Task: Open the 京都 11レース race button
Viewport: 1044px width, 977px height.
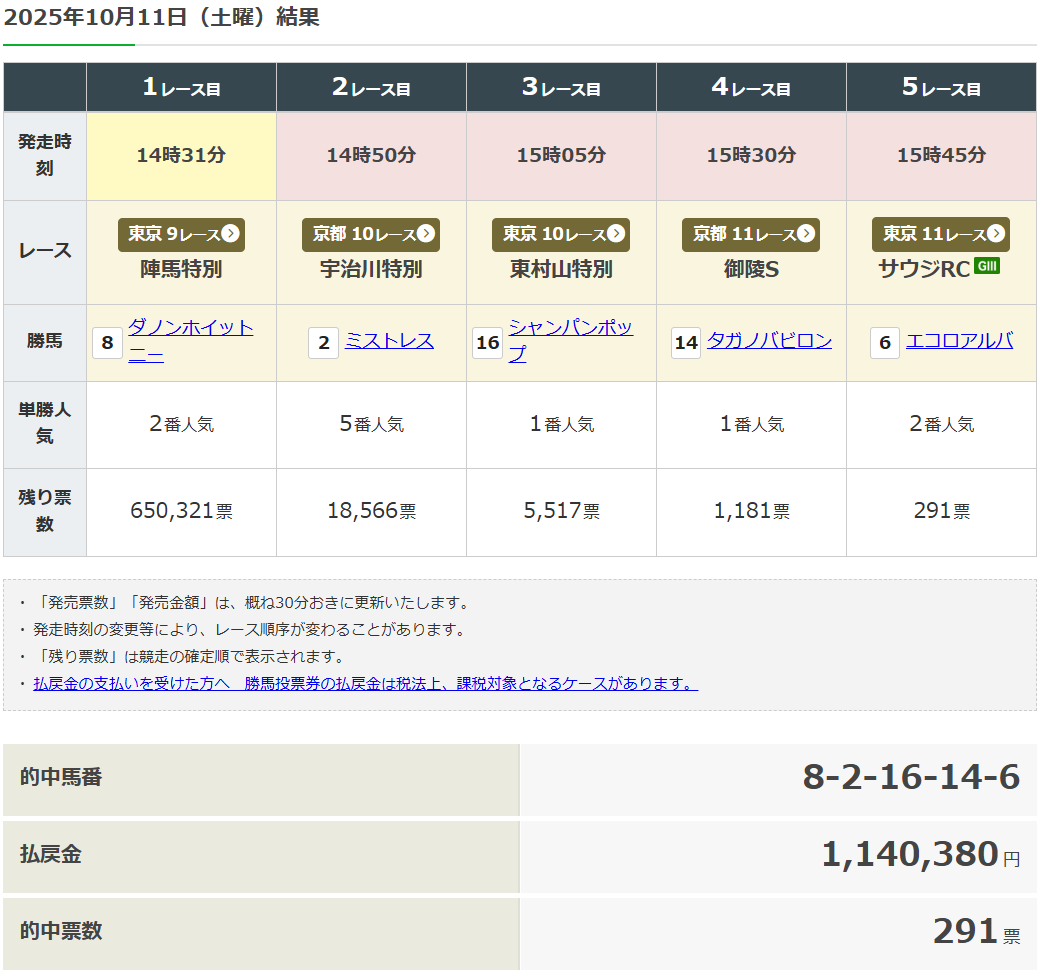Action: click(x=750, y=234)
